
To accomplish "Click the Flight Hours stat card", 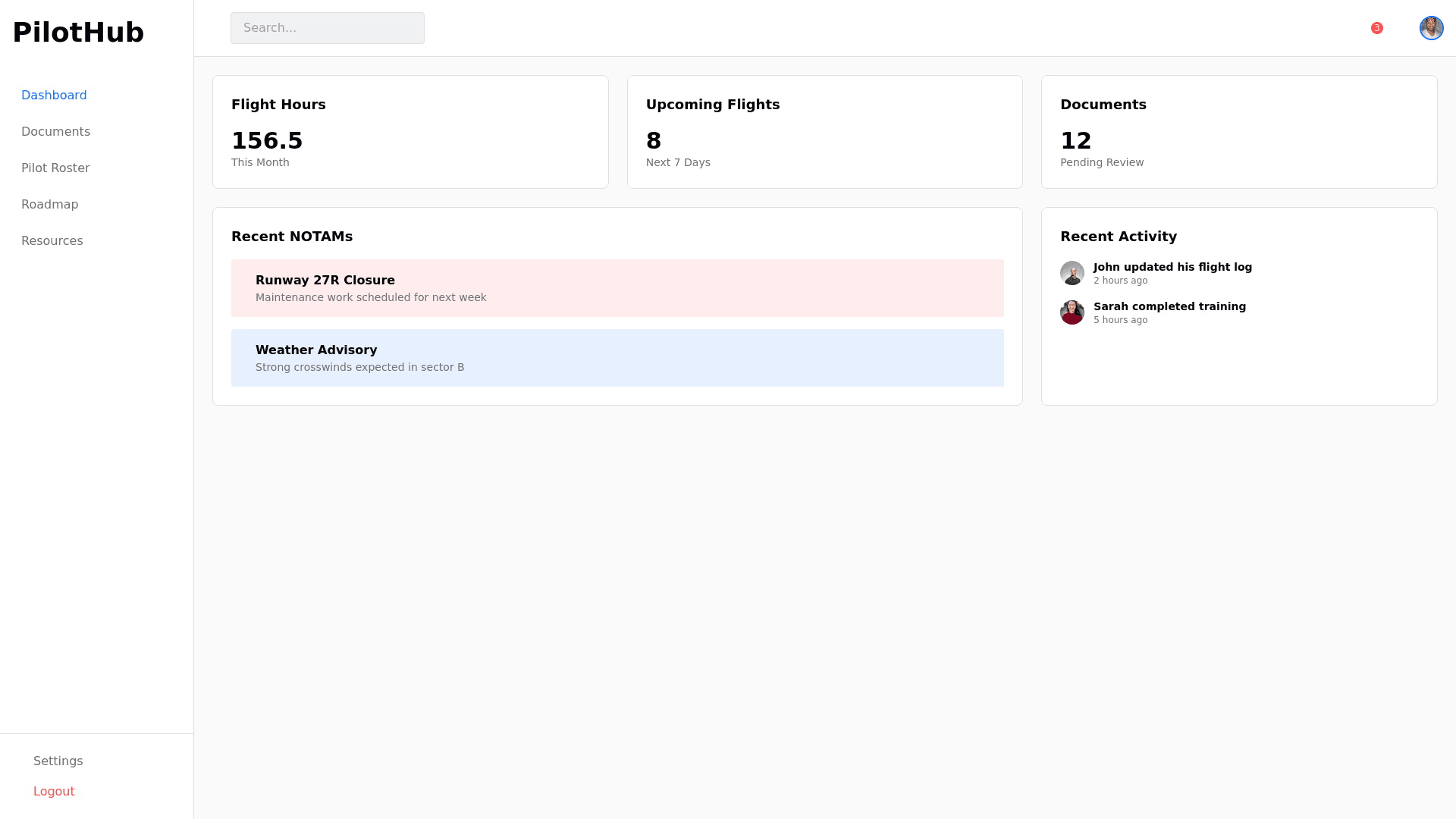I will [x=410, y=132].
